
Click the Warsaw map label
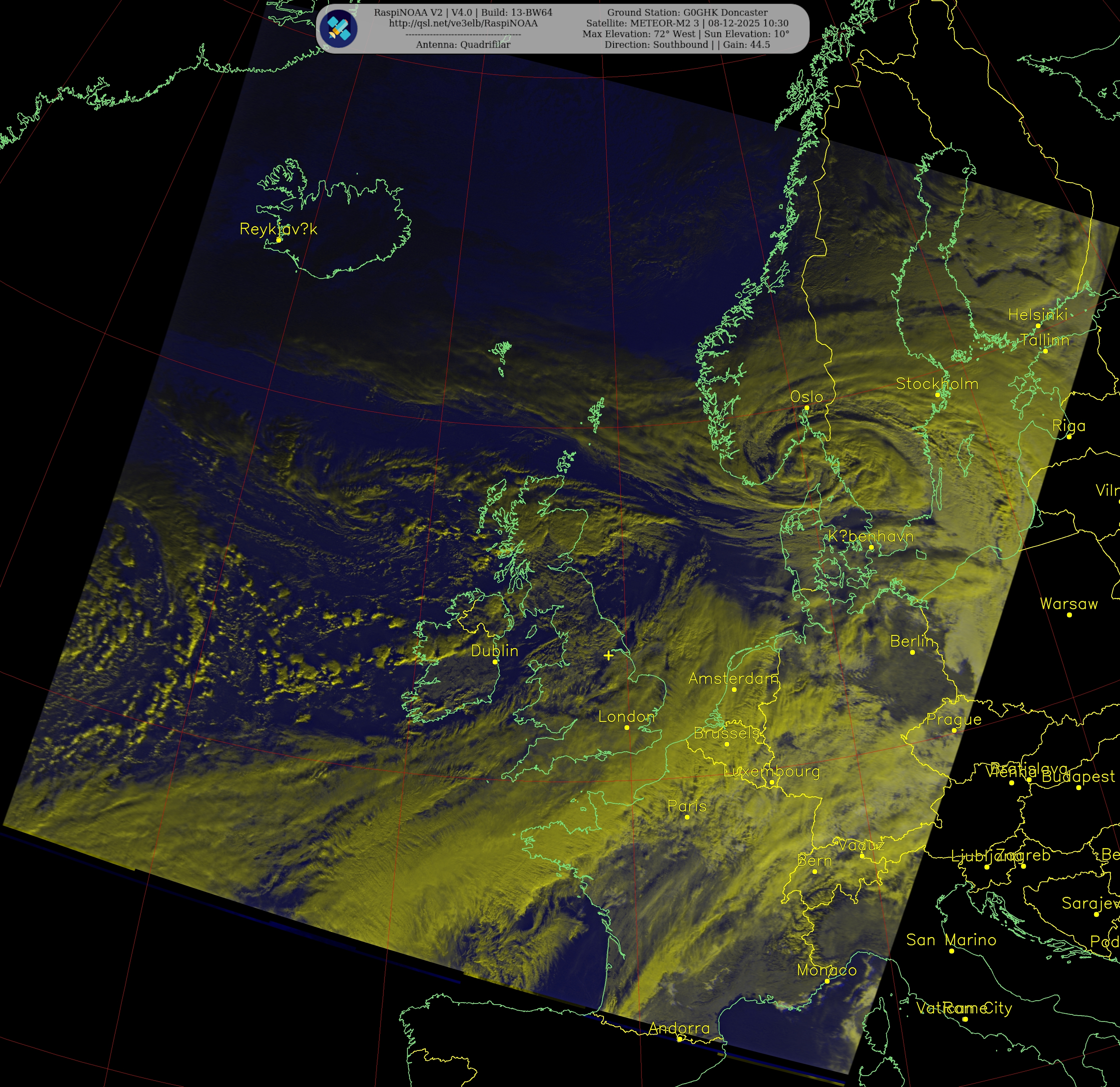(x=1068, y=604)
